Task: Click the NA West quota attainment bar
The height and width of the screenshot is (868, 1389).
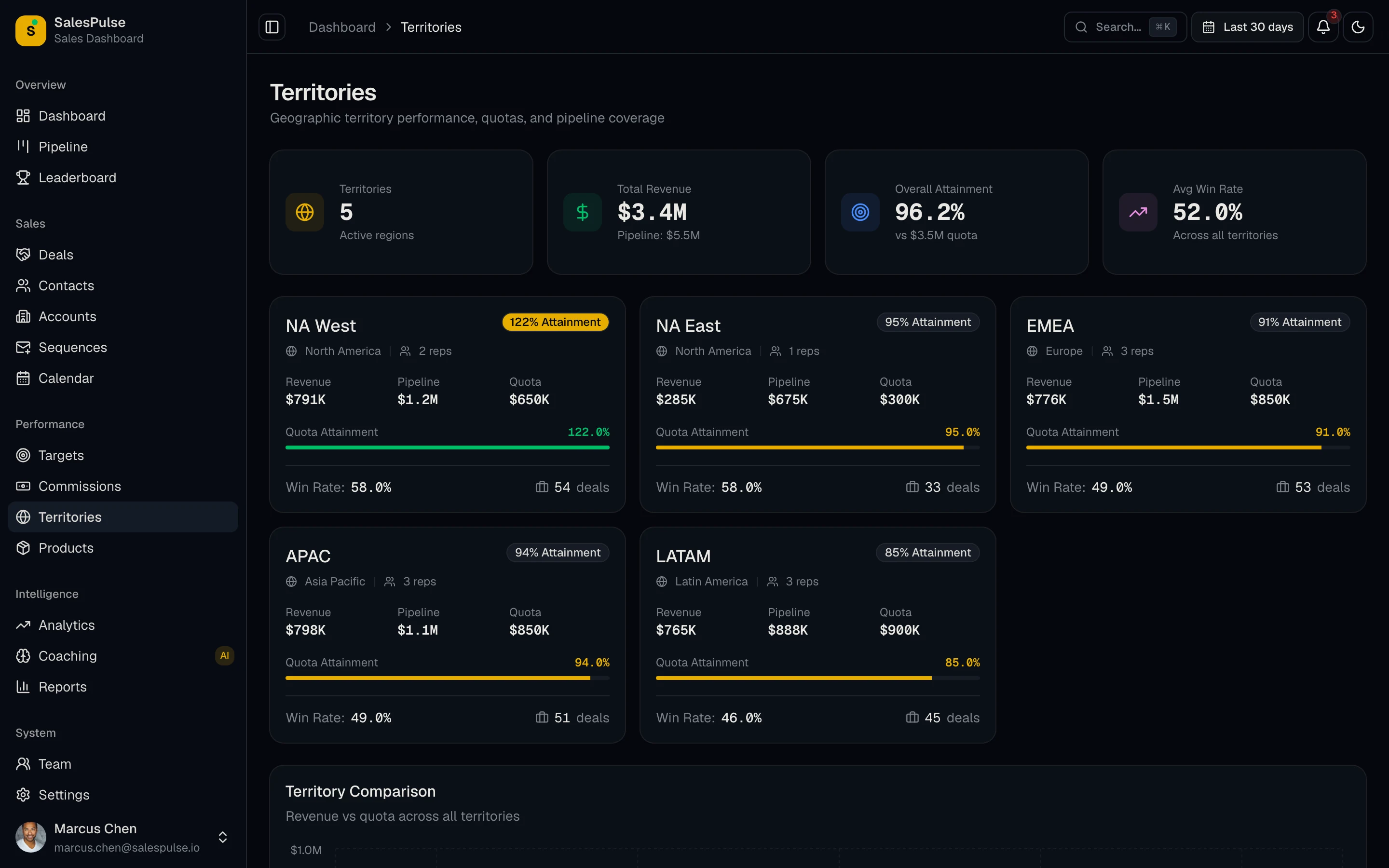Action: click(448, 448)
